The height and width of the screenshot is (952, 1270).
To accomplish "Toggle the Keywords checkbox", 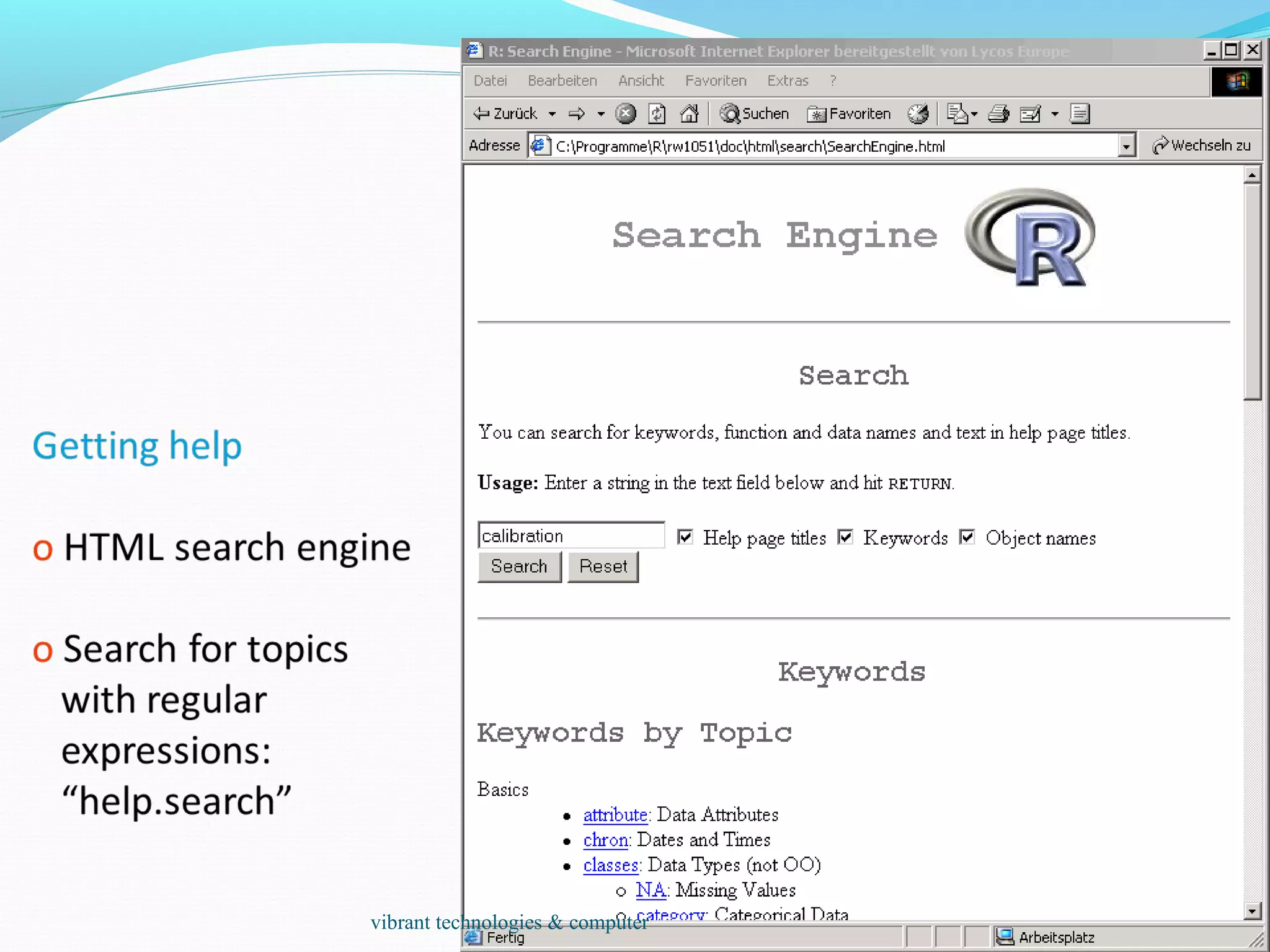I will pyautogui.click(x=845, y=537).
